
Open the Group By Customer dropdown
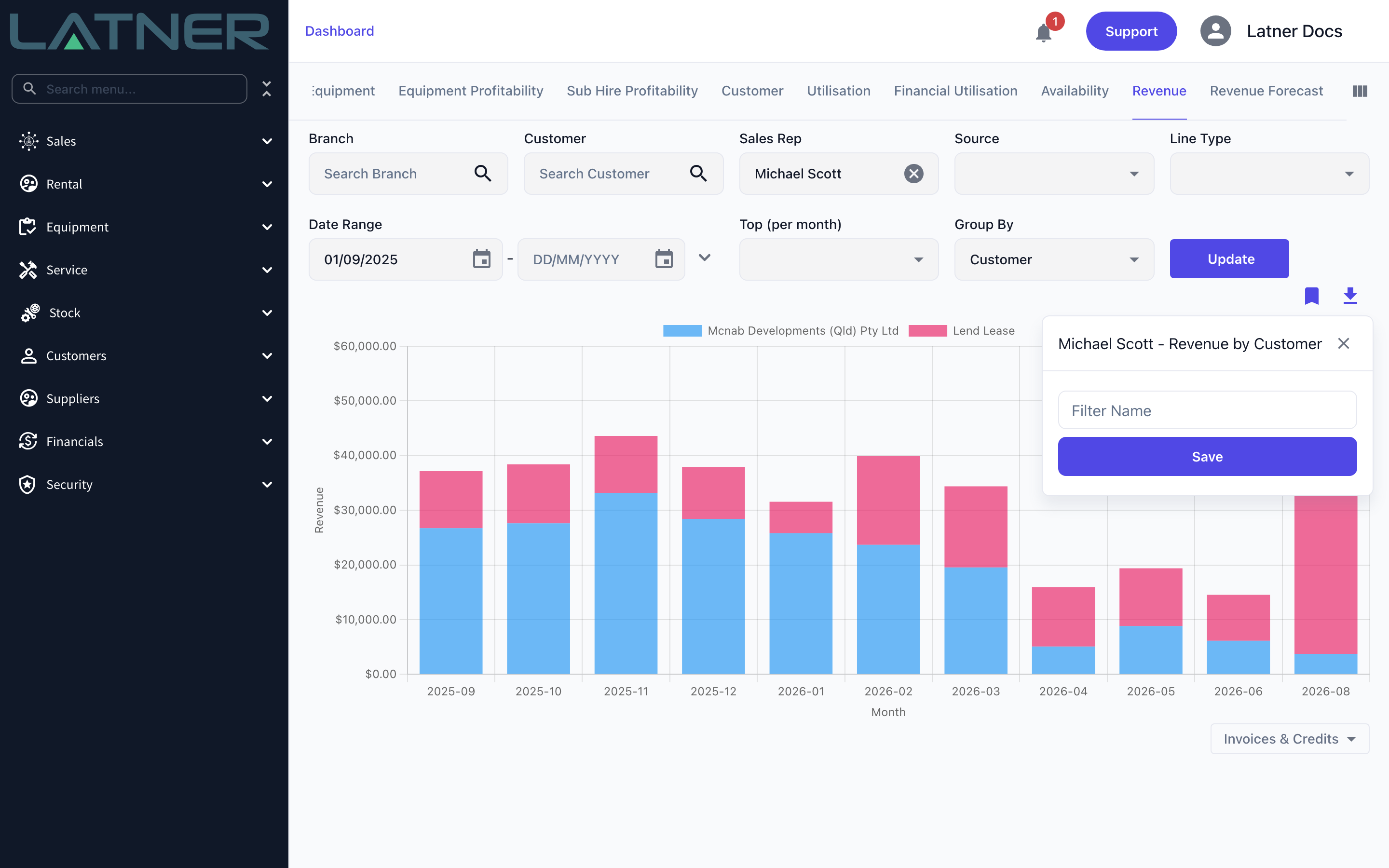(1054, 259)
